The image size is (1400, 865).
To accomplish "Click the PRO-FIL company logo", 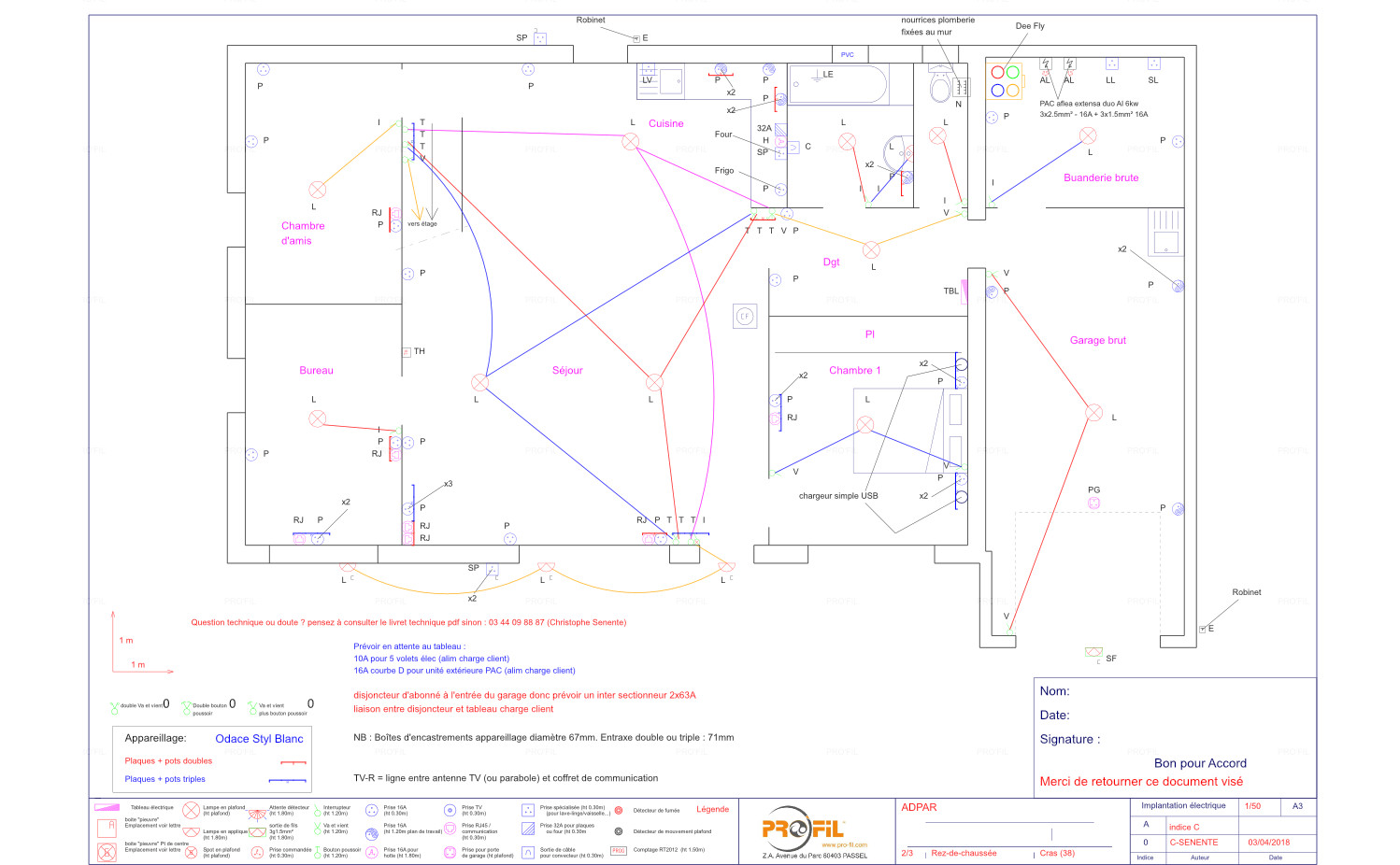I will 804,828.
